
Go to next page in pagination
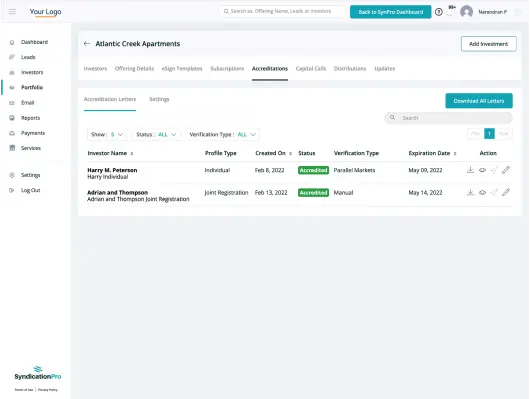[503, 134]
